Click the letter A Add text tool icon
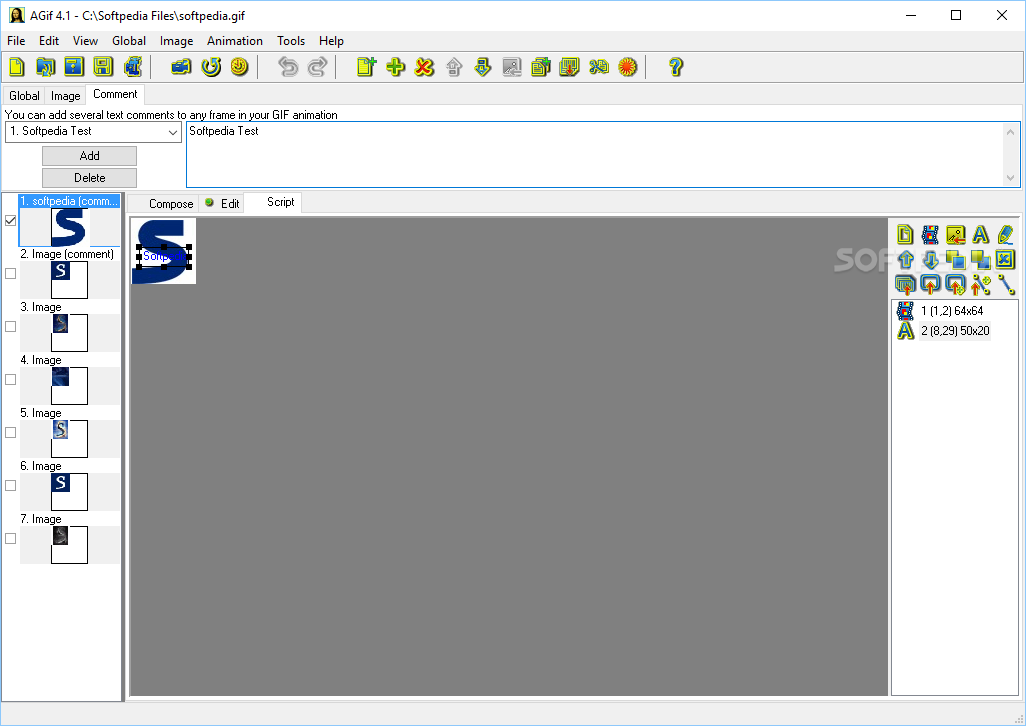Viewport: 1026px width, 726px height. coord(980,234)
